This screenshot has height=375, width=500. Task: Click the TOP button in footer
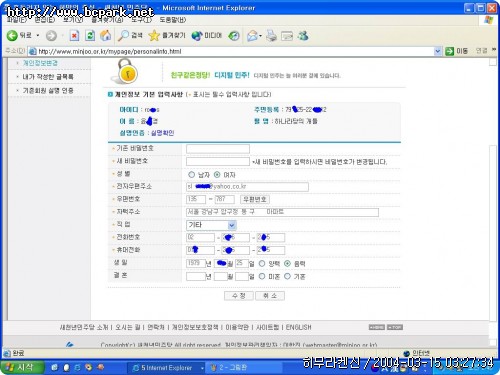coord(395,327)
